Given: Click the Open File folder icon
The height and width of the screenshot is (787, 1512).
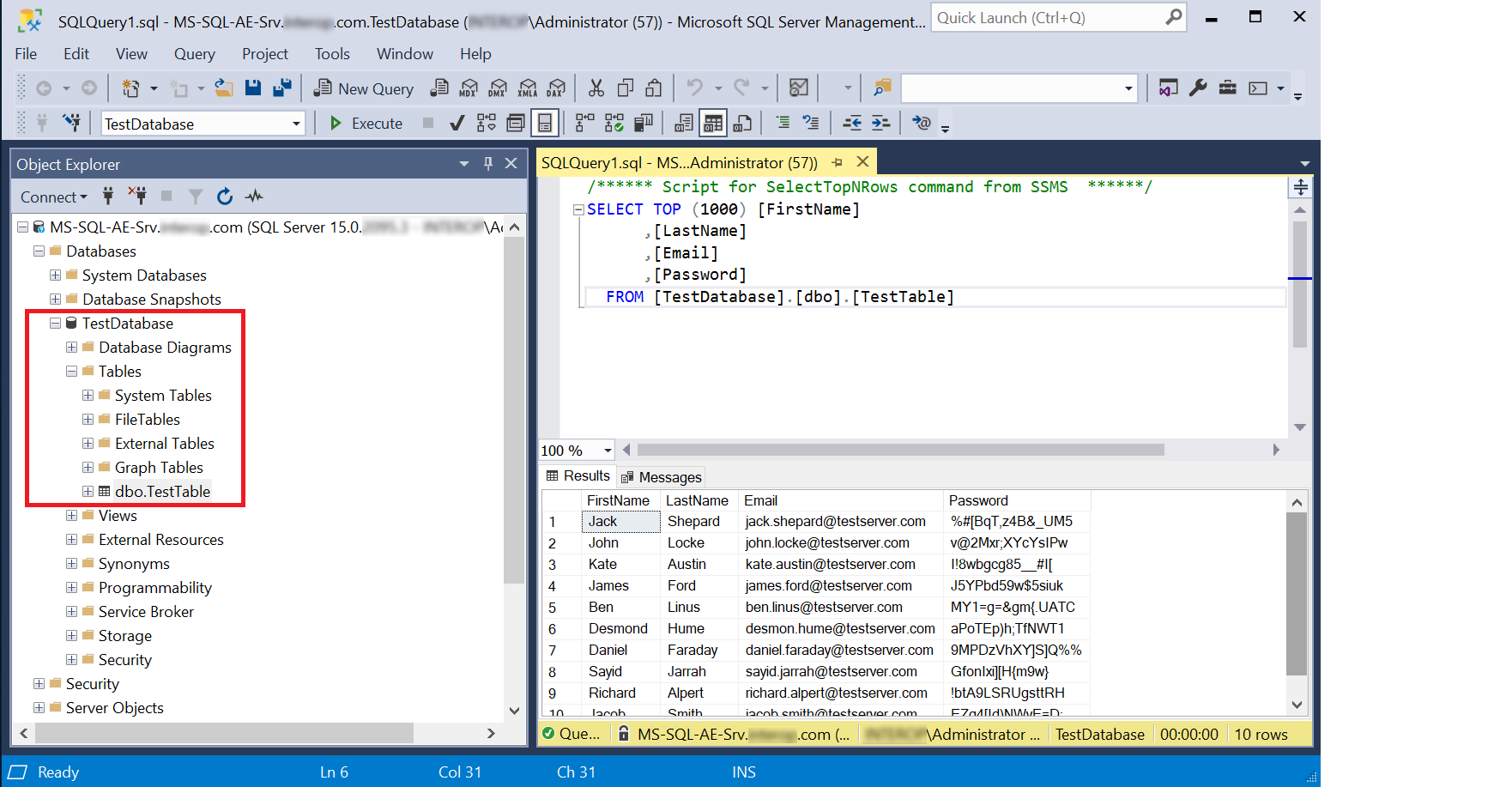Looking at the screenshot, I should pos(224,88).
